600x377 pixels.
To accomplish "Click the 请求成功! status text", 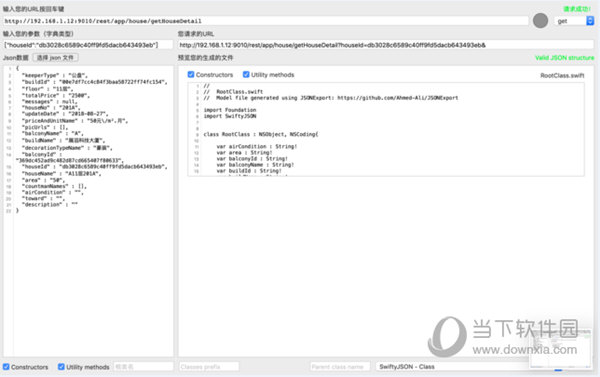I will tap(577, 9).
